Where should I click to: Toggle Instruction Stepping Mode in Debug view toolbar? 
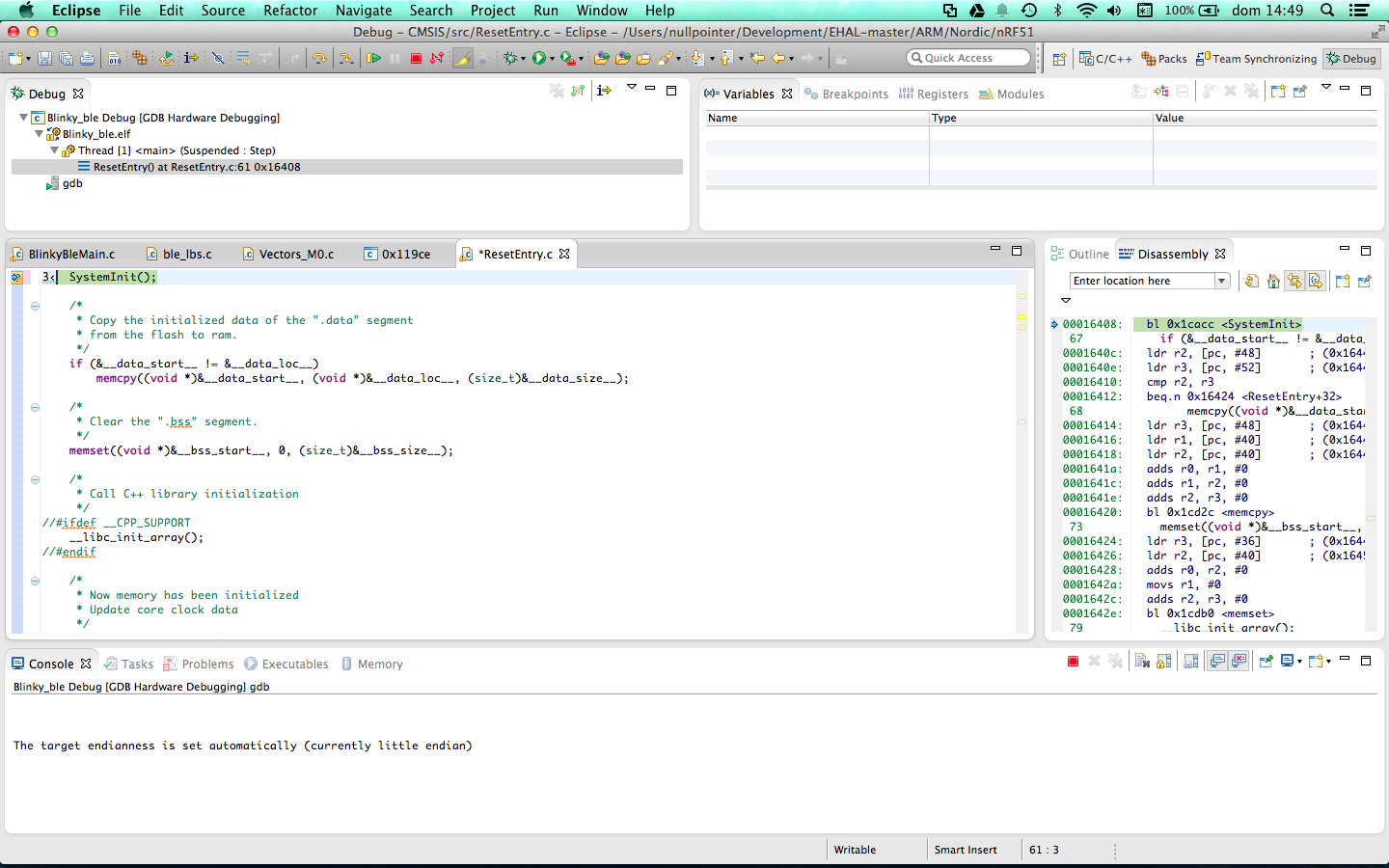tap(604, 90)
